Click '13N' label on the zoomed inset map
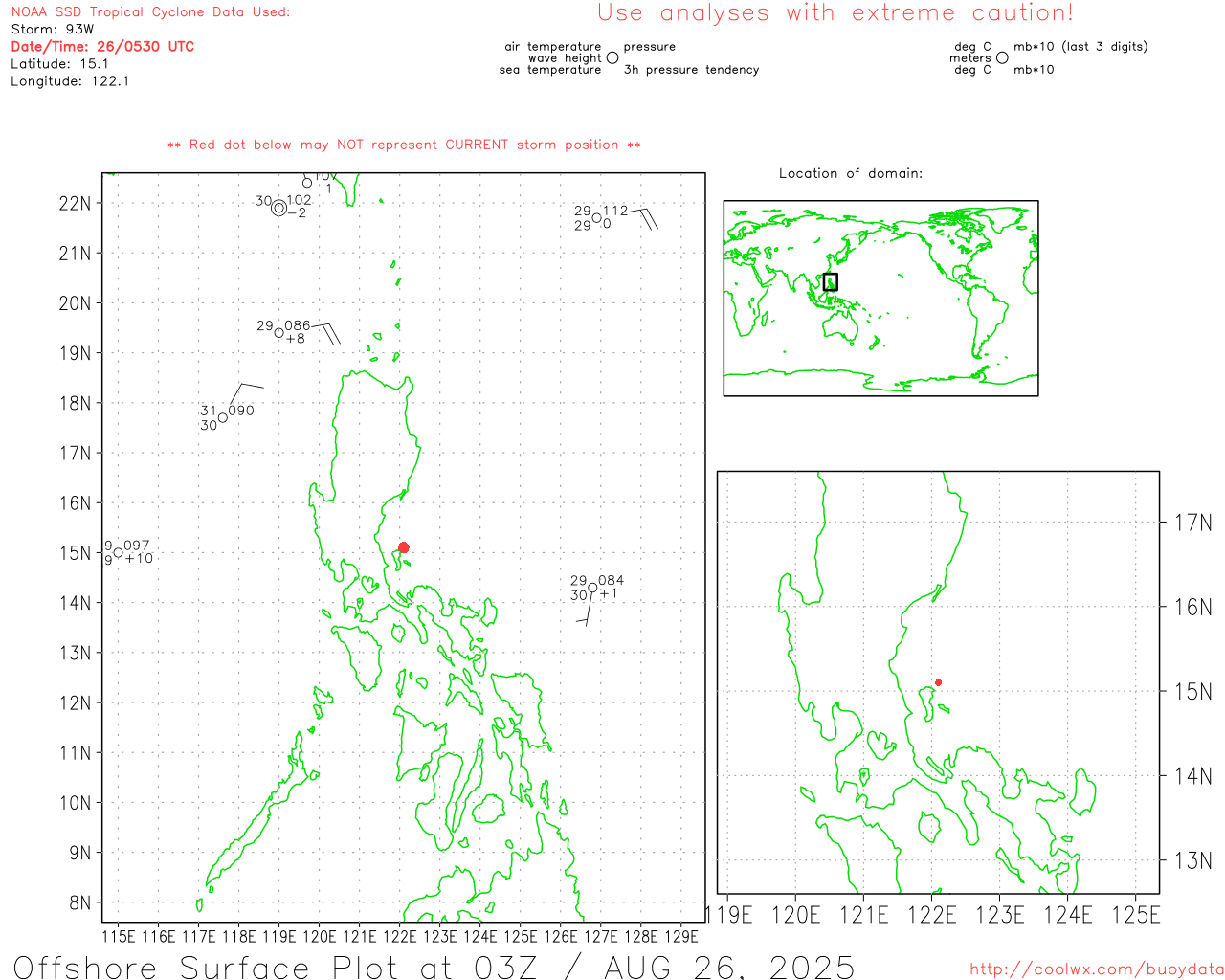 point(1193,860)
